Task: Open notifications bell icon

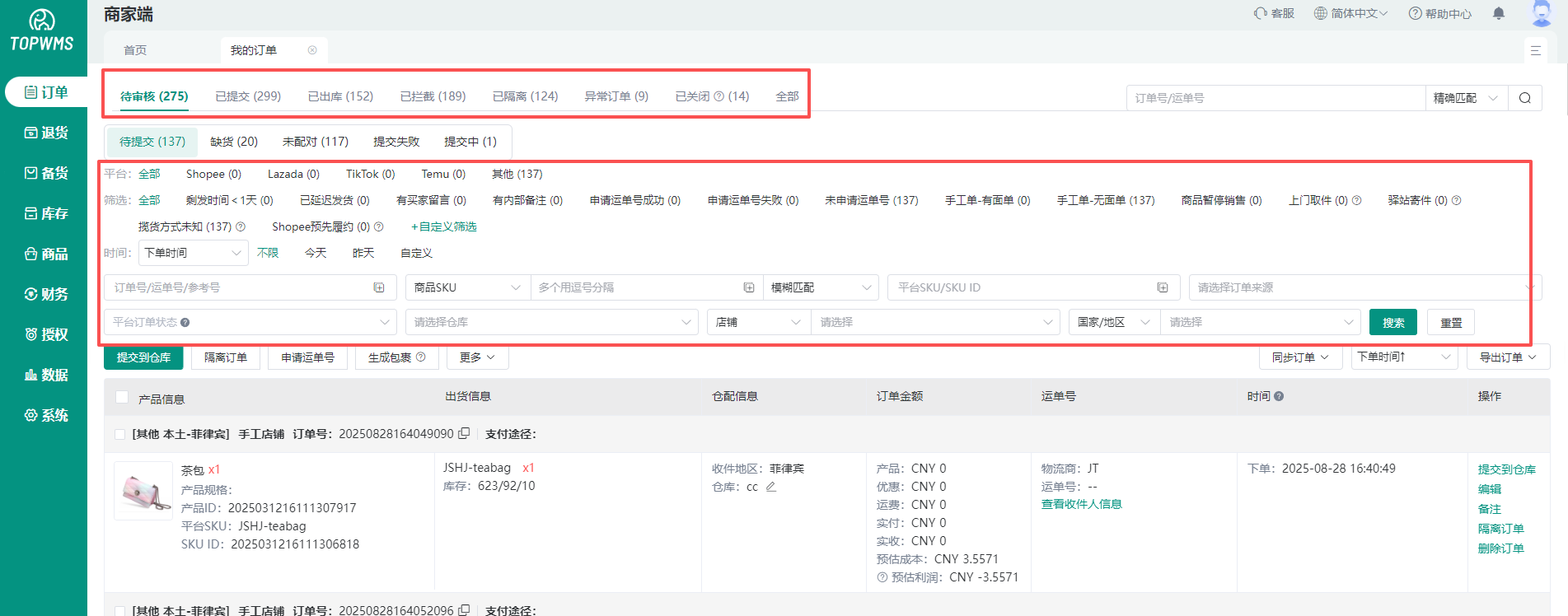Action: (x=1499, y=13)
